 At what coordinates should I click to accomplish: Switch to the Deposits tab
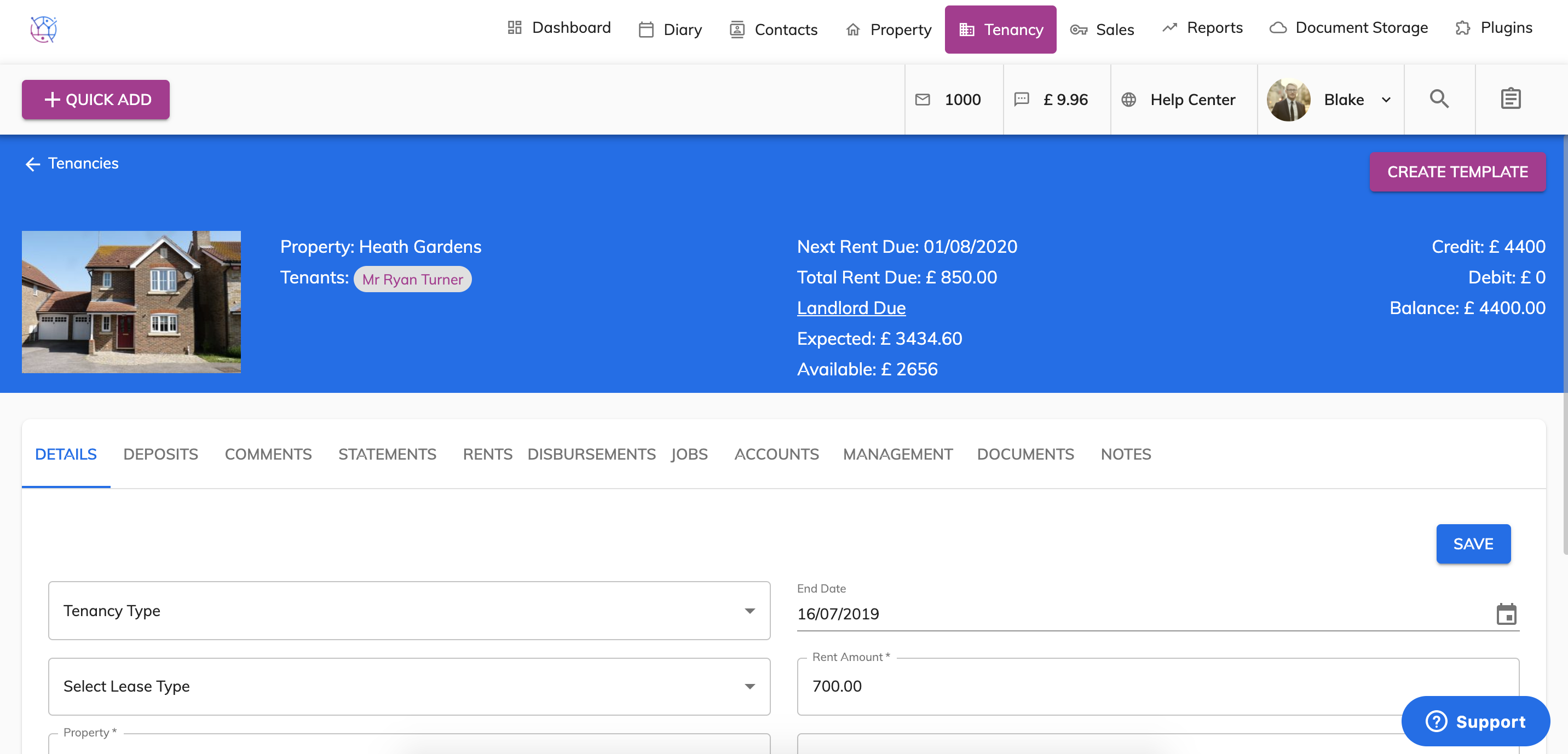pos(161,454)
